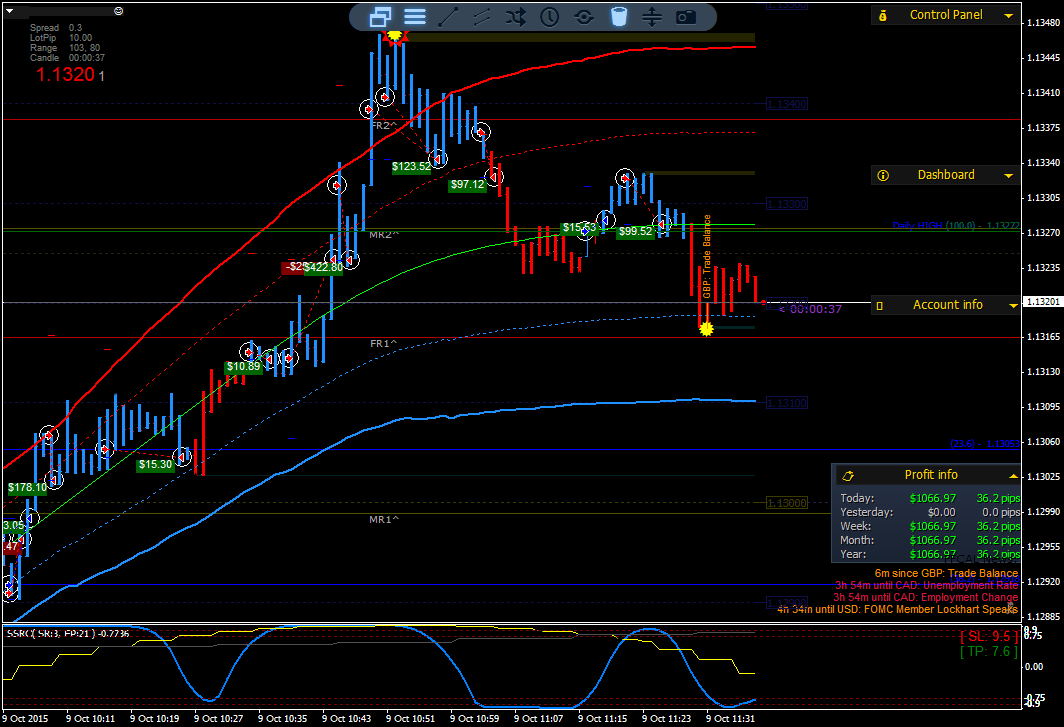Screen dimensions: 1064x727
Task: Click the MR2^ level label
Action: (384, 235)
